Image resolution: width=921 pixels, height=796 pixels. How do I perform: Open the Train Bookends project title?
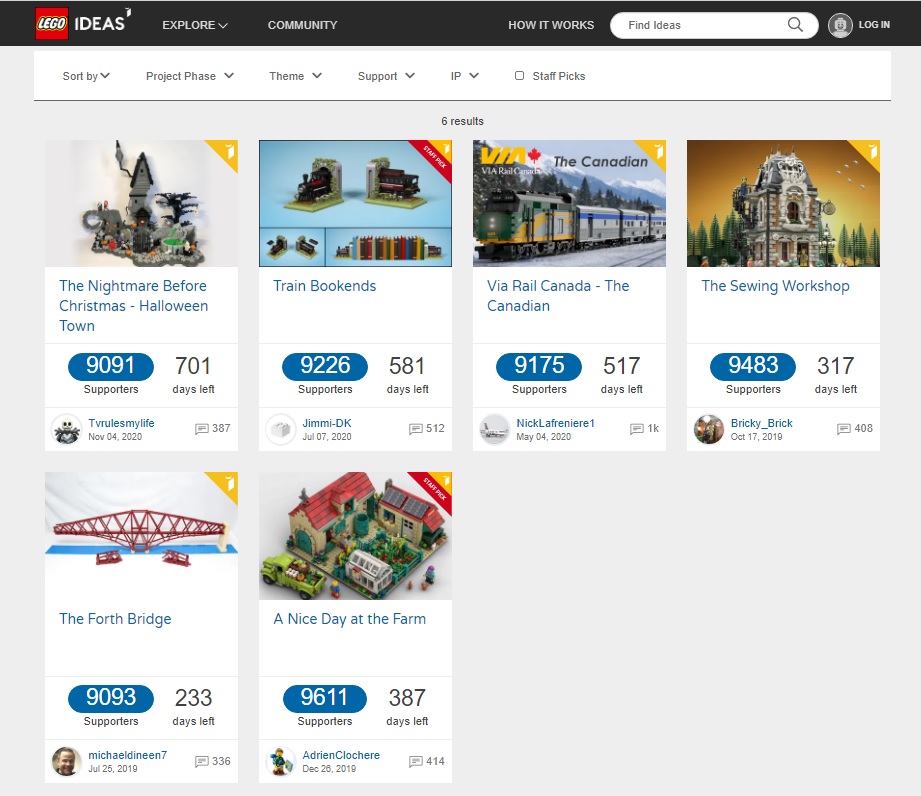pyautogui.click(x=325, y=286)
